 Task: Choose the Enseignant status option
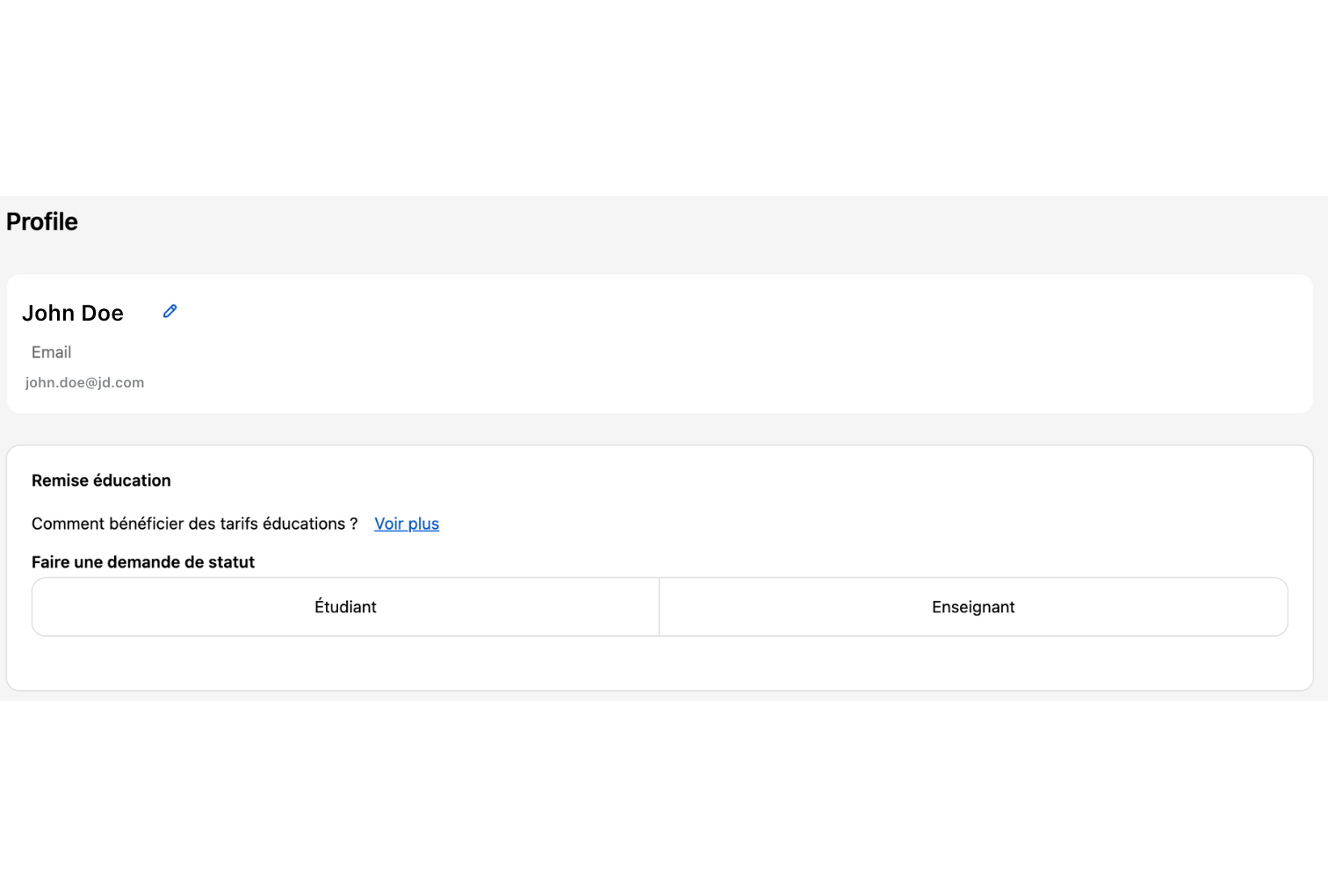click(973, 607)
